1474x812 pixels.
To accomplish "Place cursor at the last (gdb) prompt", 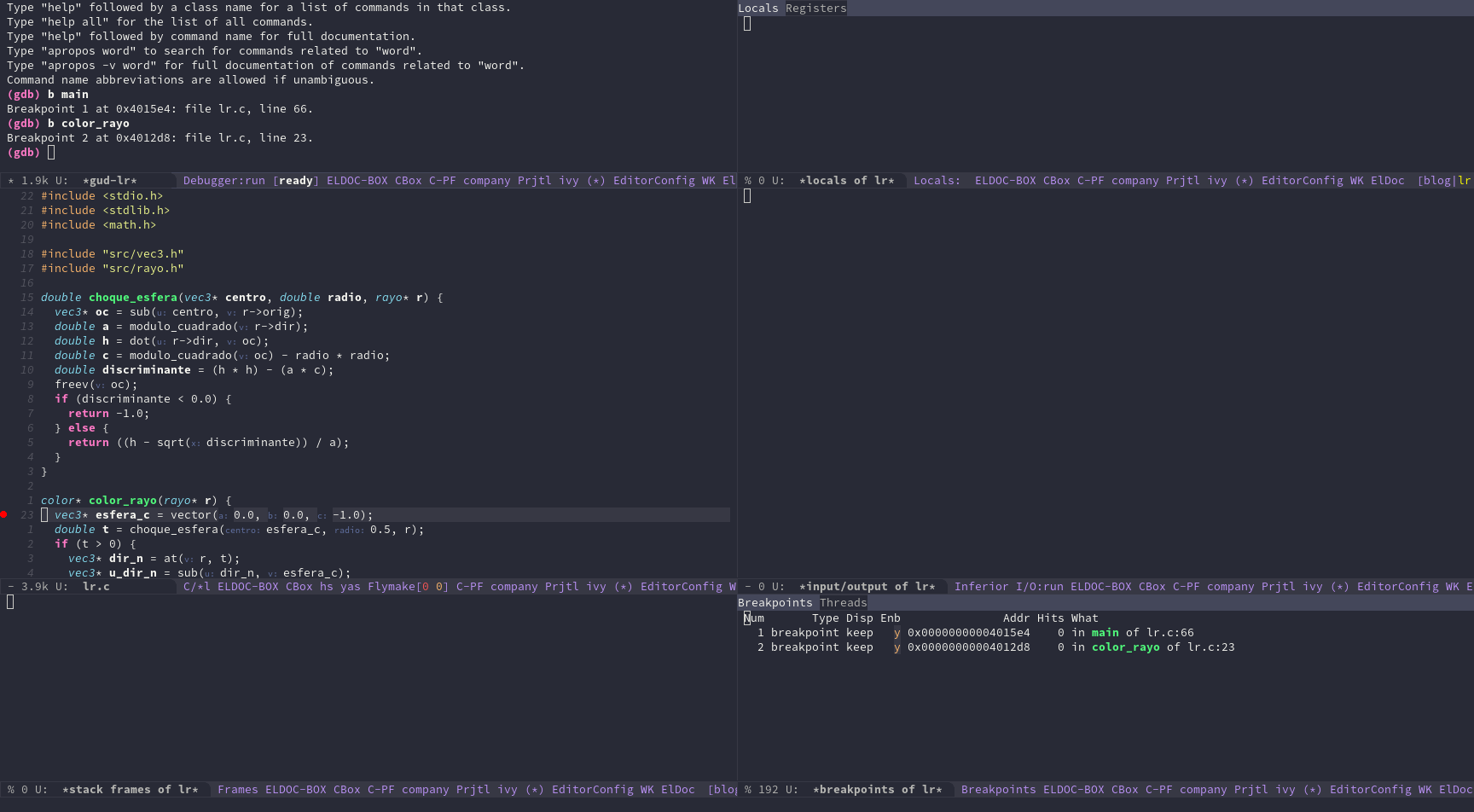I will click(x=51, y=153).
